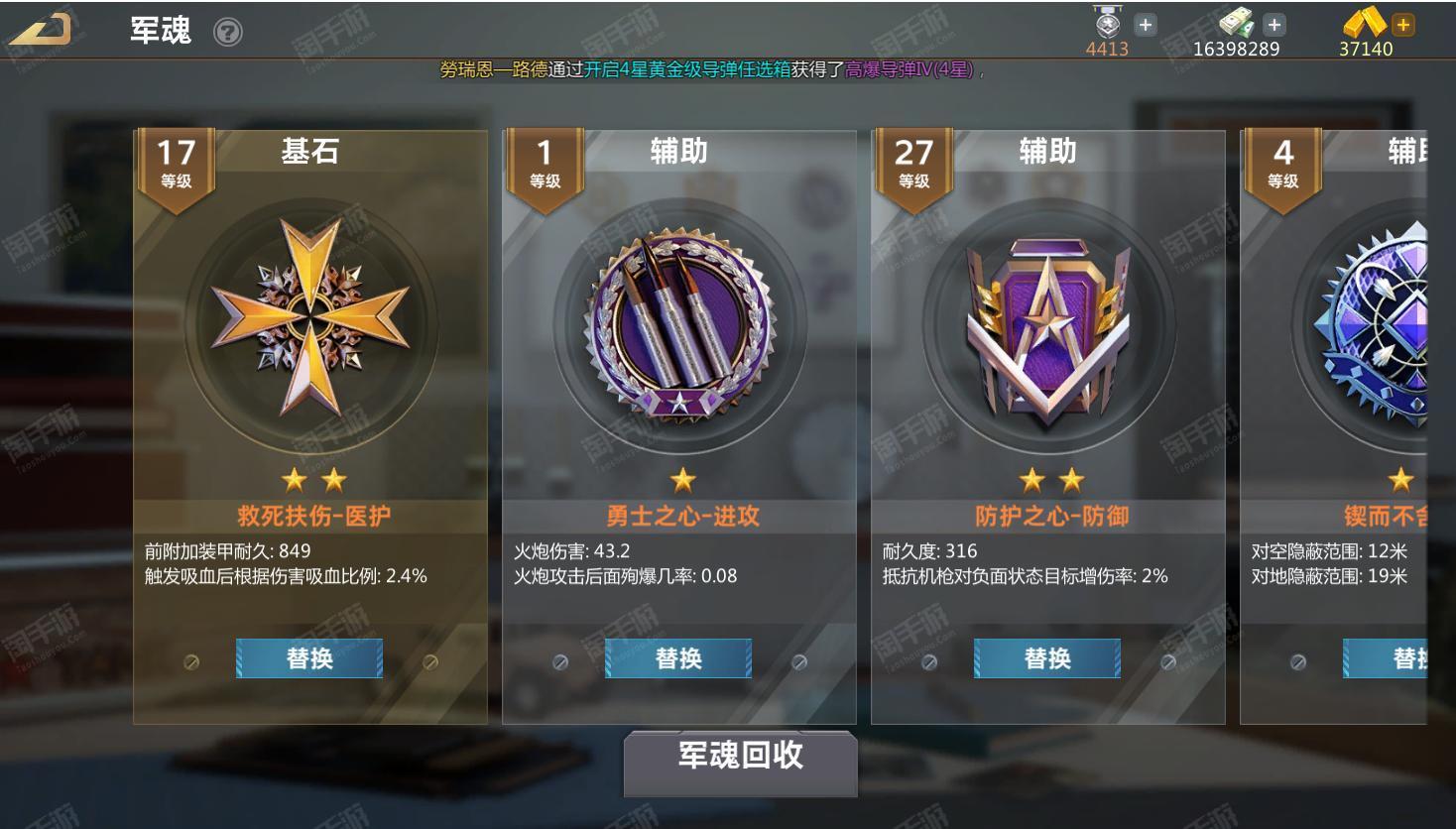Click 替换 on the 防护之心-防御 card
The height and width of the screenshot is (829, 1456).
[x=1047, y=658]
